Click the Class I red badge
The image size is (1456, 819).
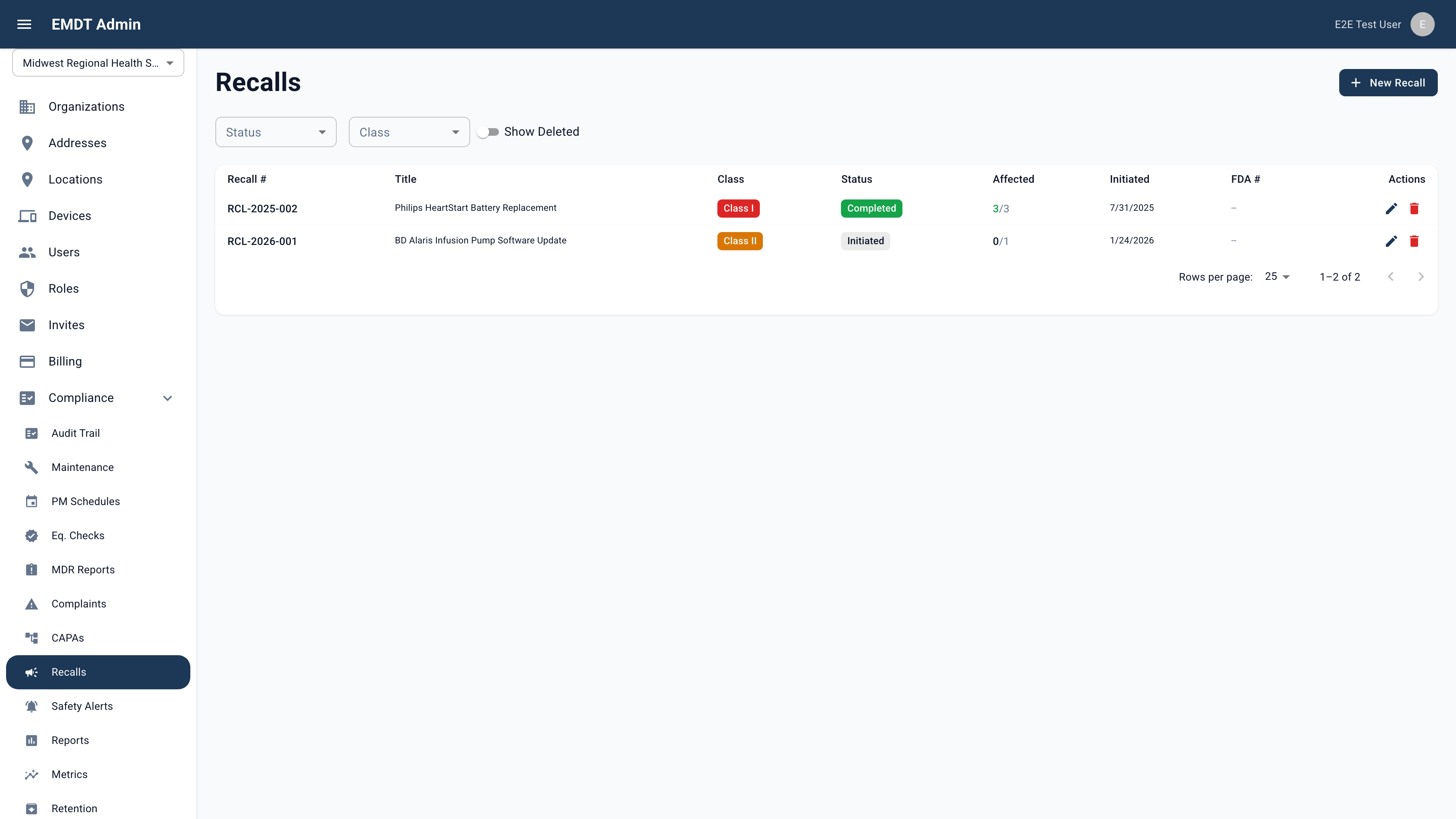738,209
